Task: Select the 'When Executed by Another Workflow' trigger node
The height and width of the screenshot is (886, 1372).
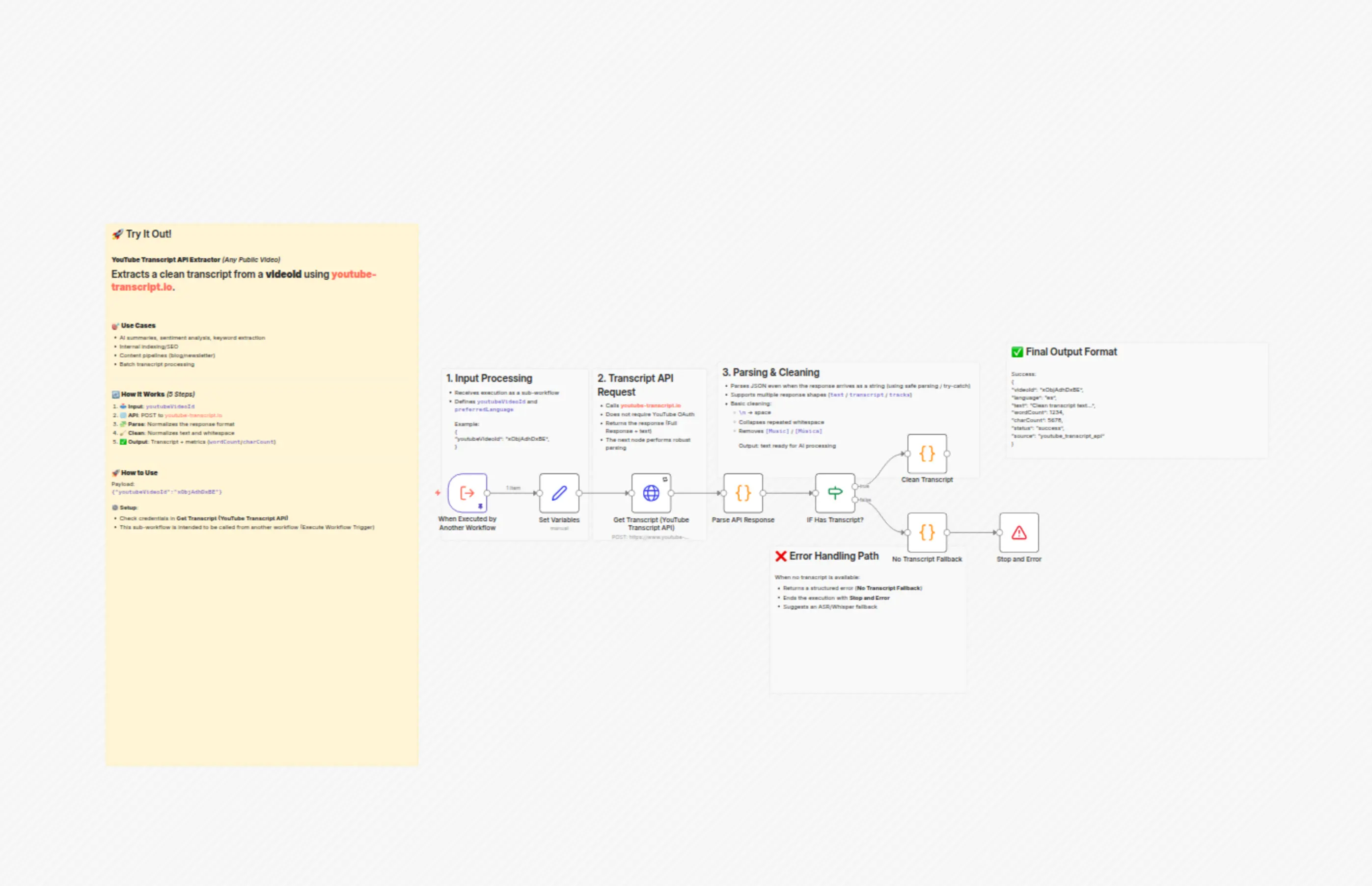Action: pyautogui.click(x=466, y=492)
